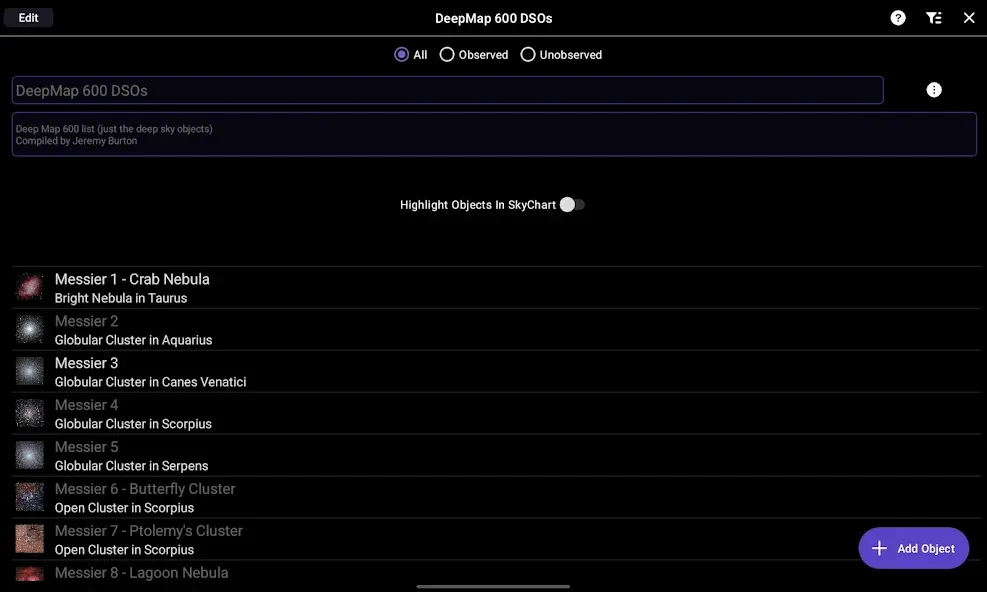Open Messier 5 Globular Cluster in Serpens
The image size is (987, 592).
pyautogui.click(x=496, y=455)
